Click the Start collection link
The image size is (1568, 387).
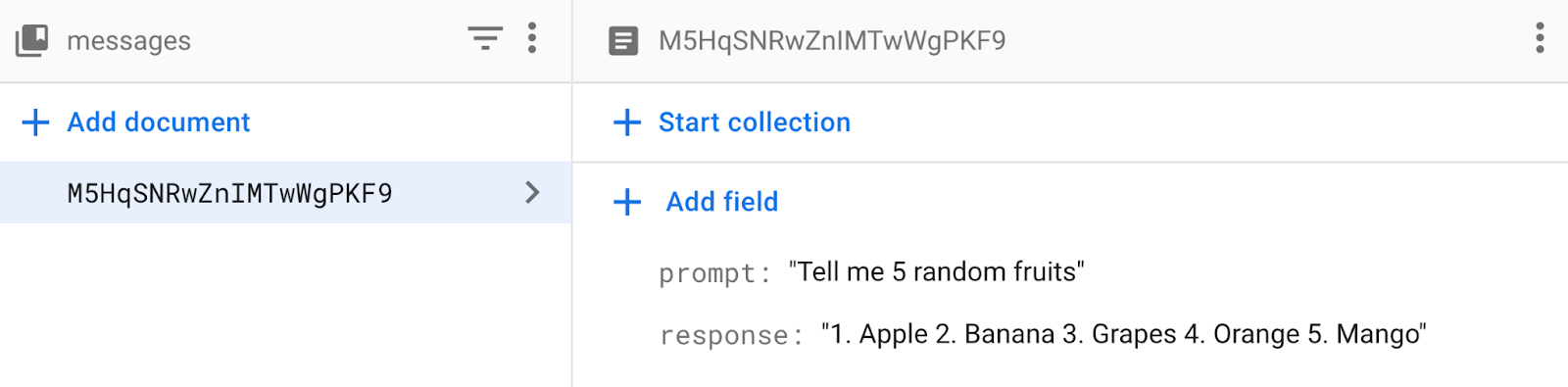pyautogui.click(x=755, y=122)
